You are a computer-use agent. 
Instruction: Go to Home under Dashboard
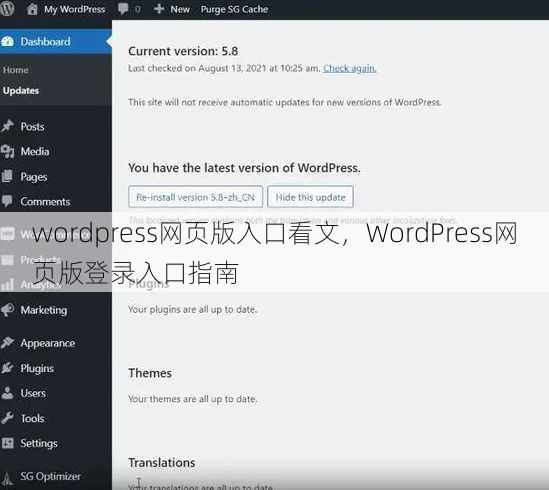click(16, 70)
